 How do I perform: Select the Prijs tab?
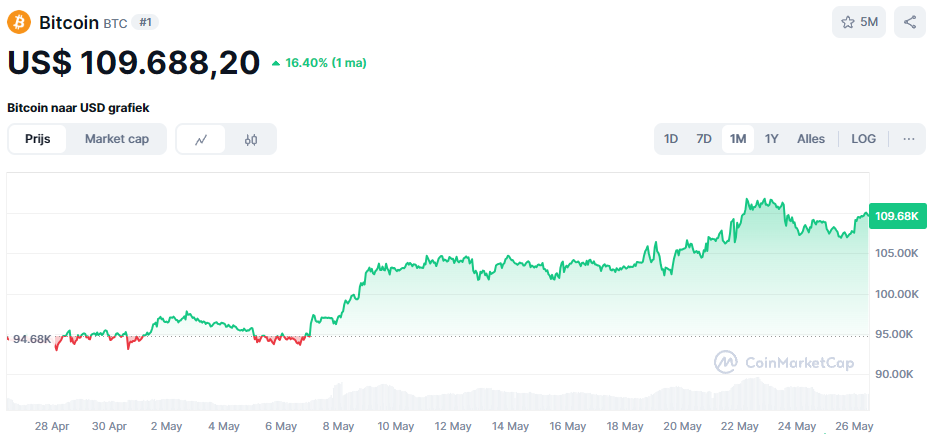(37, 139)
